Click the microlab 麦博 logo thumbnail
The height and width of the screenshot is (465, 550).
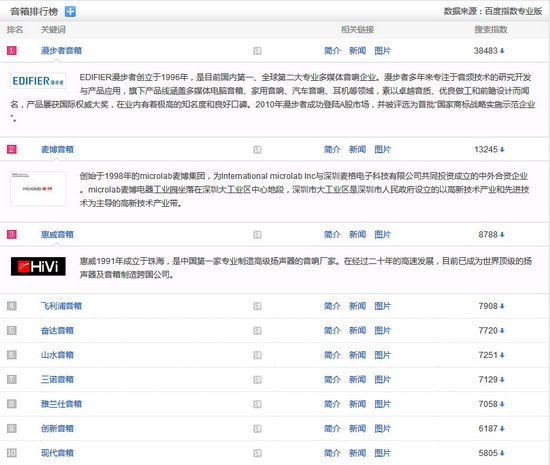(38, 189)
